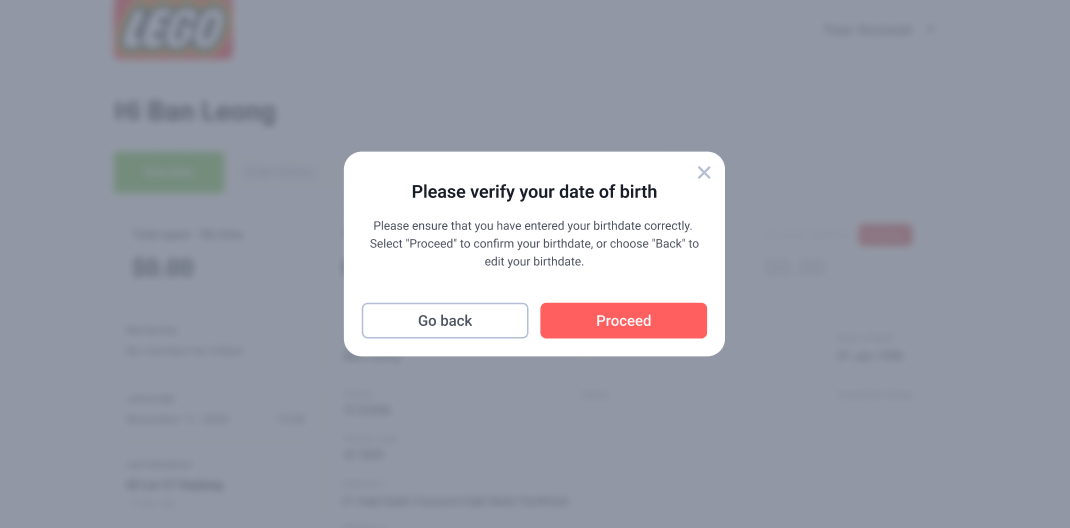Expand the Your Account dropdown
The height and width of the screenshot is (528, 1070).
point(879,30)
